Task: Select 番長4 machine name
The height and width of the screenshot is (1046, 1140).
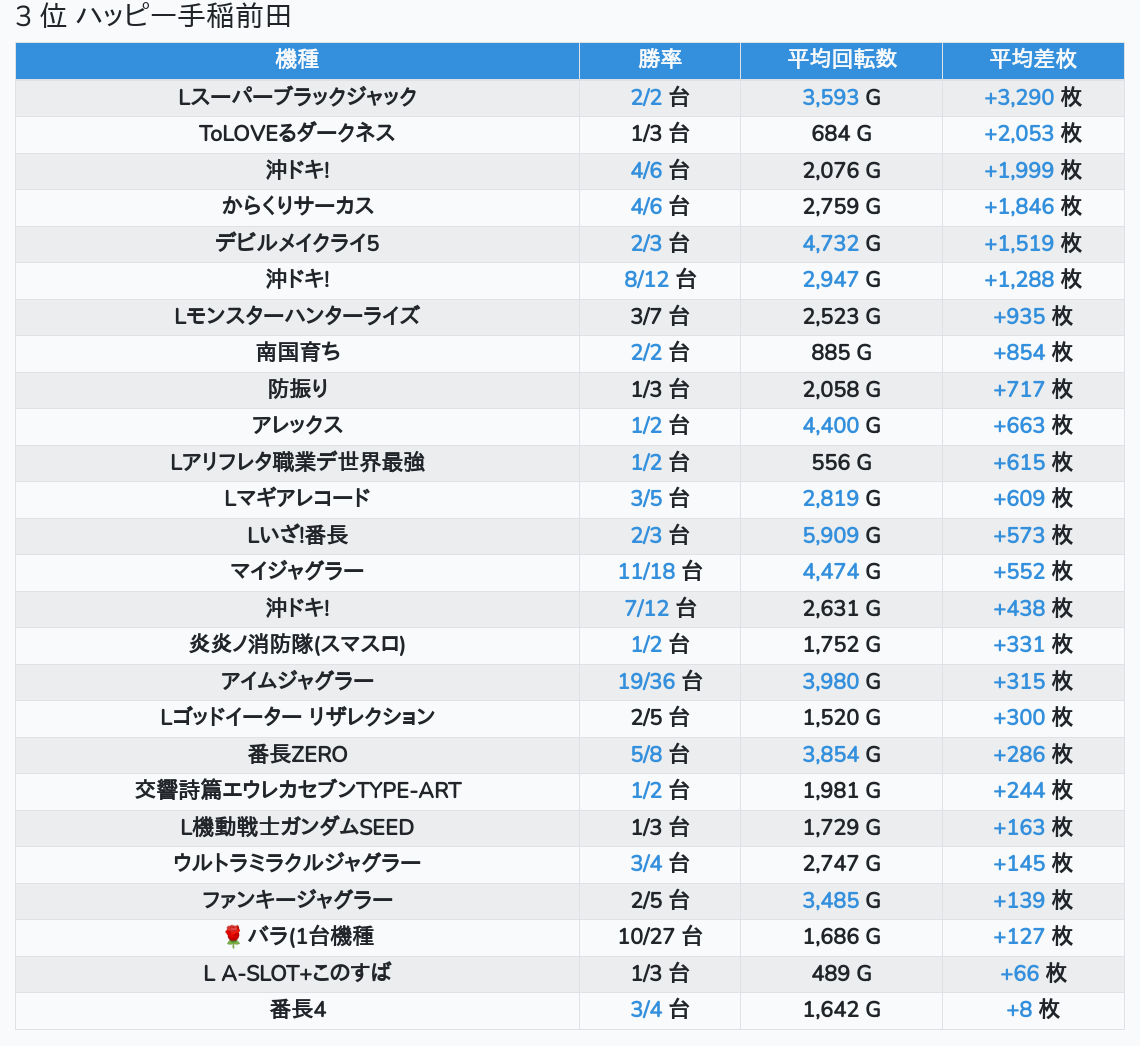Action: pos(297,1010)
